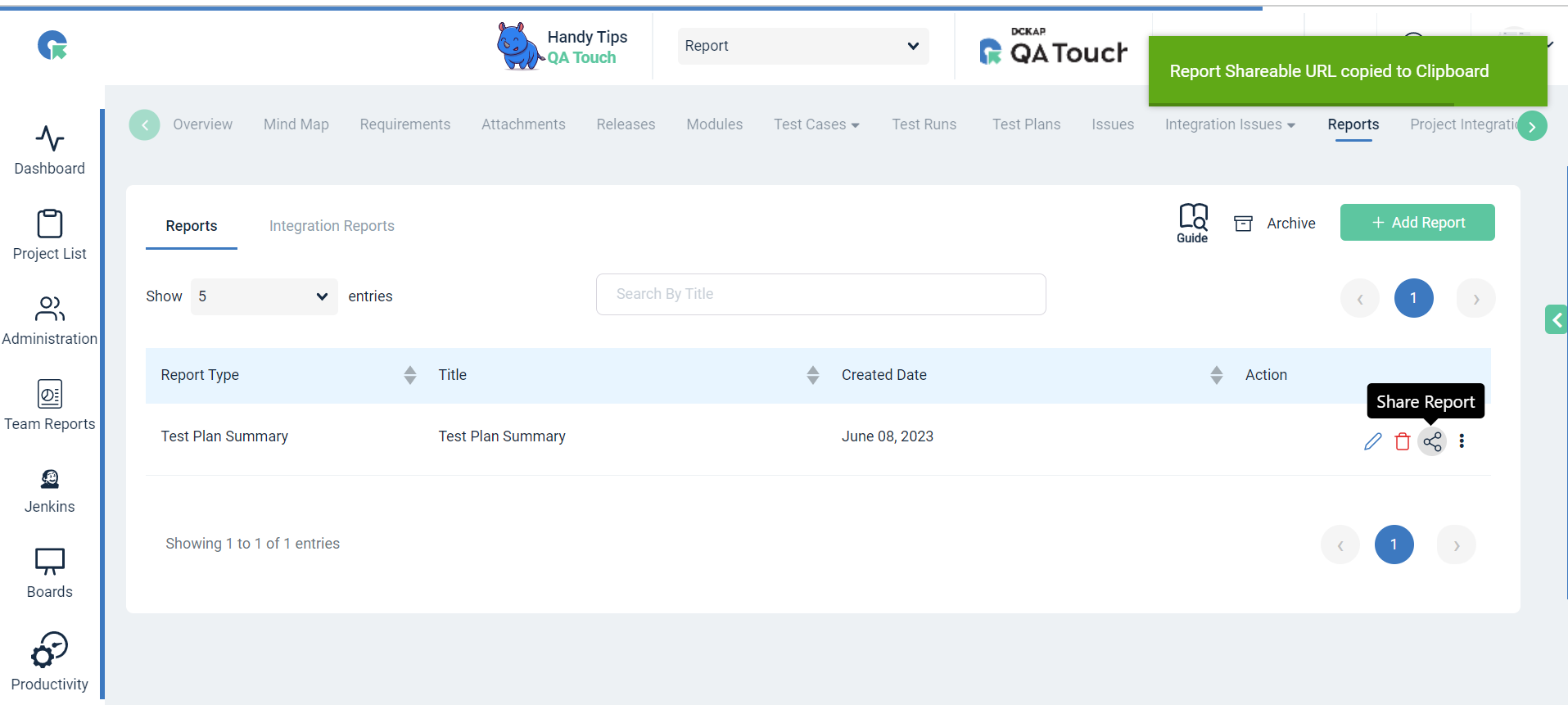Viewport: 1568px width, 705px height.
Task: Open the Test Plans tab
Action: tap(1027, 124)
